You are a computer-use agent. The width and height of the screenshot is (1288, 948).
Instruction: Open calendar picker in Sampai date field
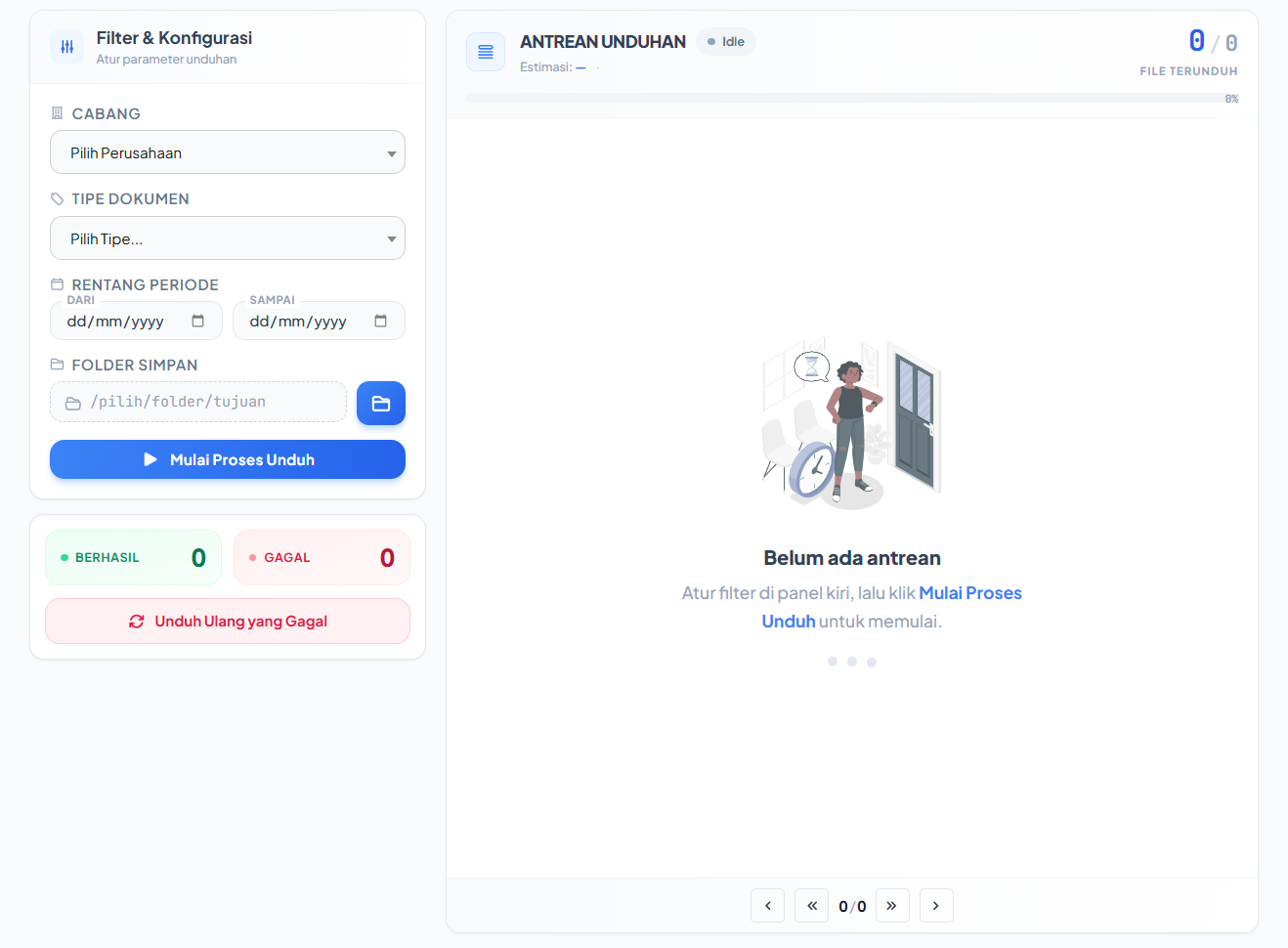[381, 322]
